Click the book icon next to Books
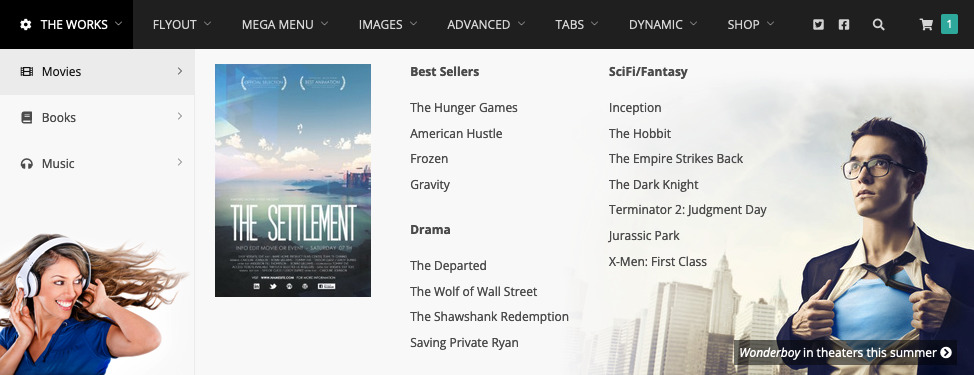 tap(27, 117)
